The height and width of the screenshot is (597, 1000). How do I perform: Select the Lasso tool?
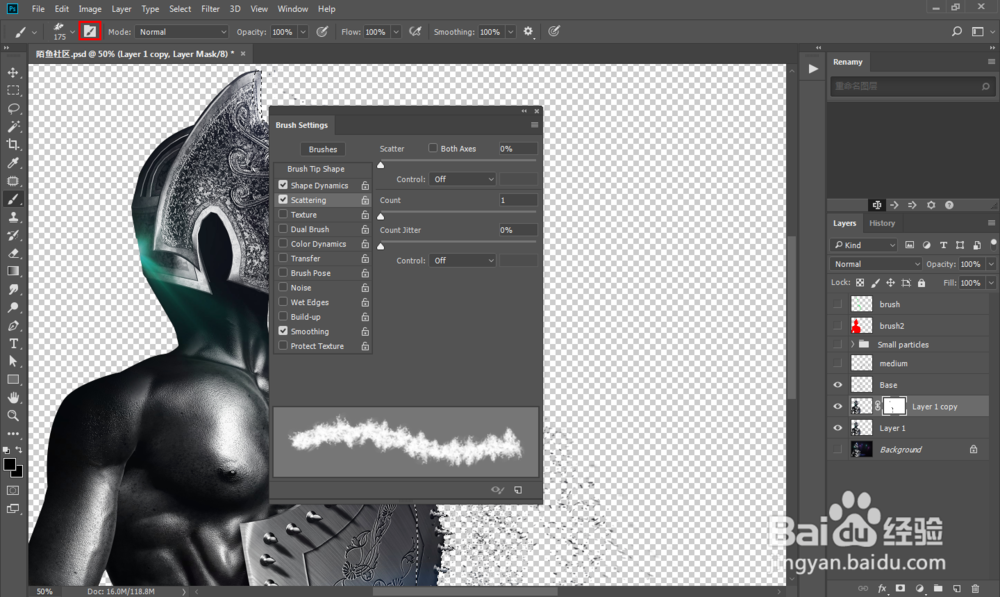(13, 108)
